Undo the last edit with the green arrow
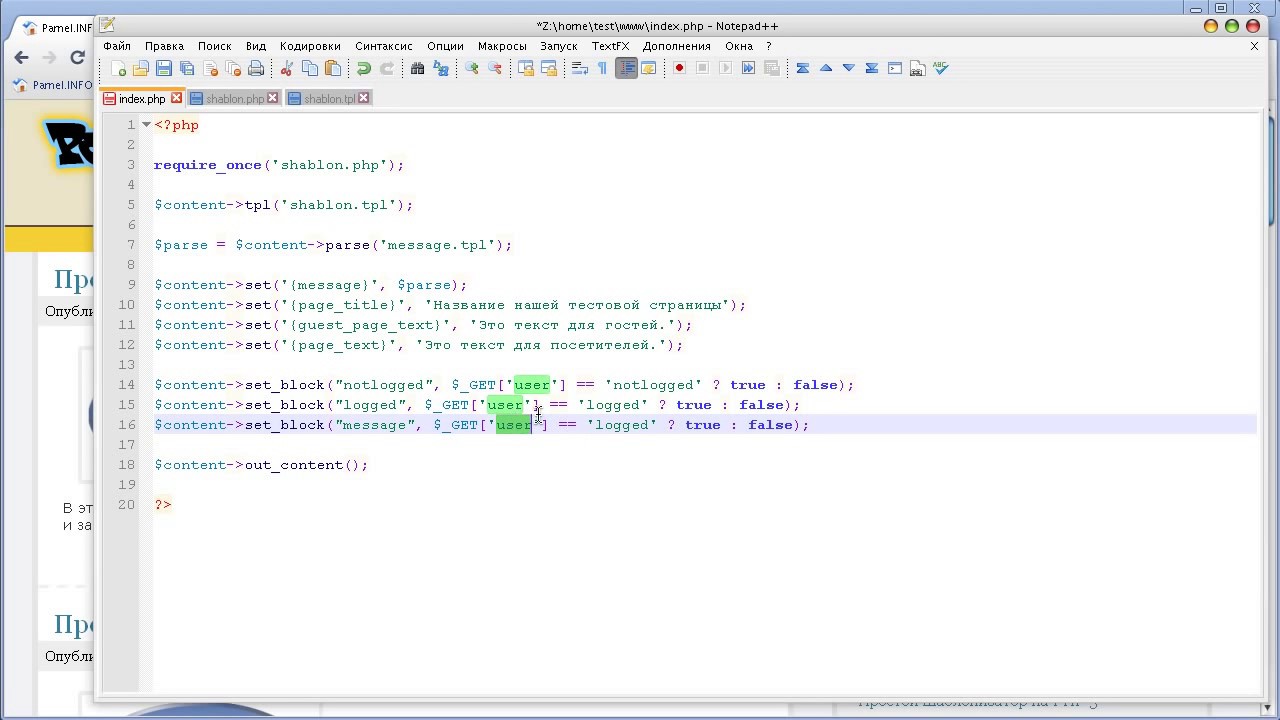Image resolution: width=1280 pixels, height=720 pixels. point(364,68)
